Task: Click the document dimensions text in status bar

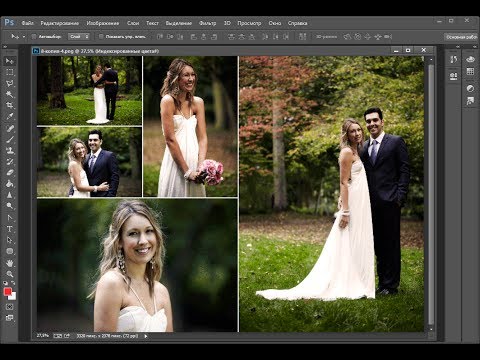Action: pos(107,336)
